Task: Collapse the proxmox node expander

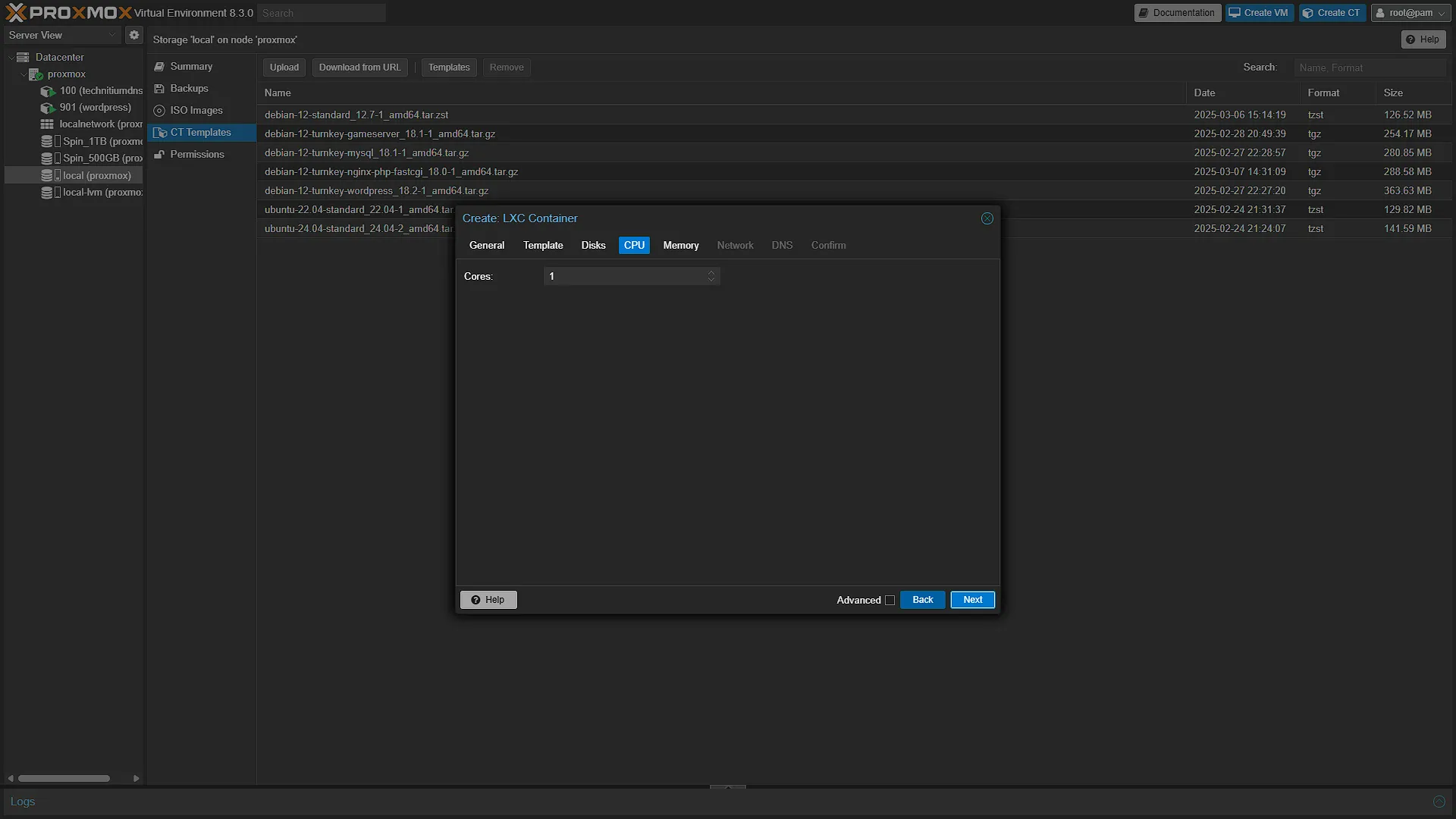Action: coord(24,74)
